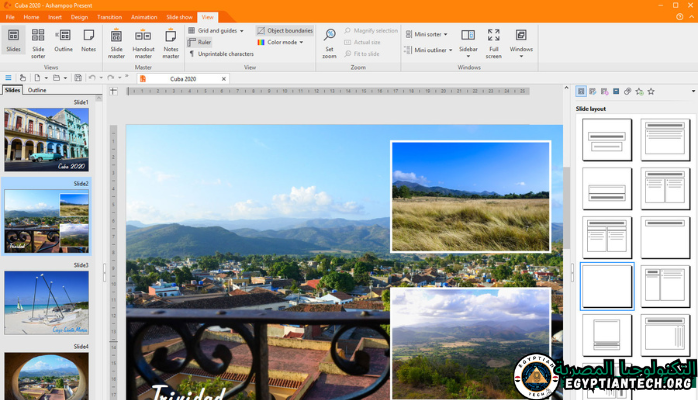Choose the blank slide layout

607,286
